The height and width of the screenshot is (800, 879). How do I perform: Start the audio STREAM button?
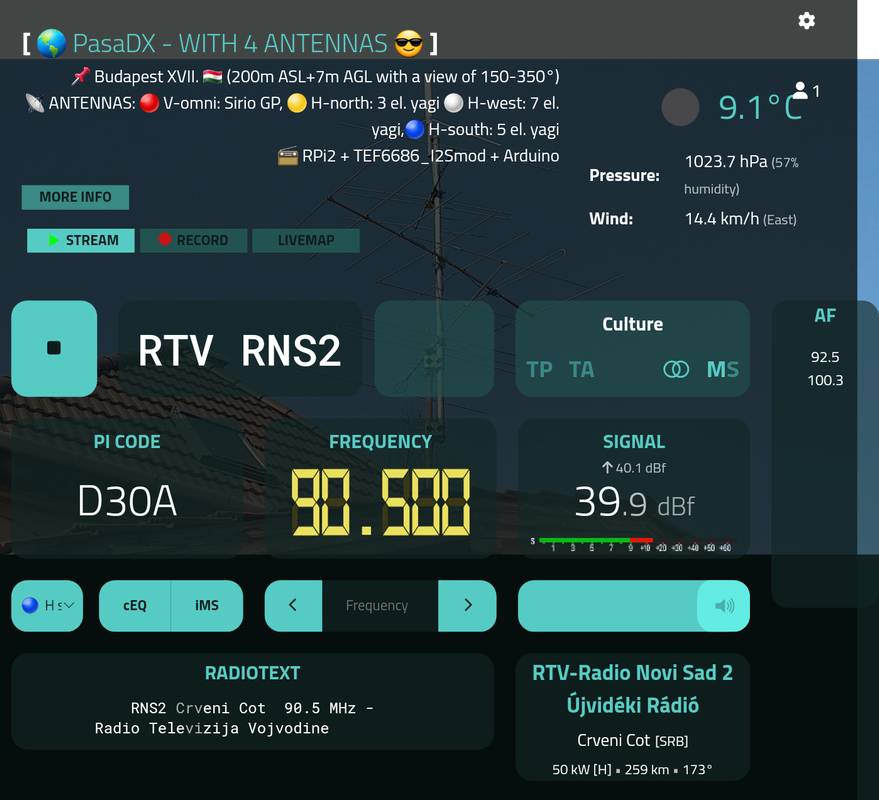[x=81, y=241]
